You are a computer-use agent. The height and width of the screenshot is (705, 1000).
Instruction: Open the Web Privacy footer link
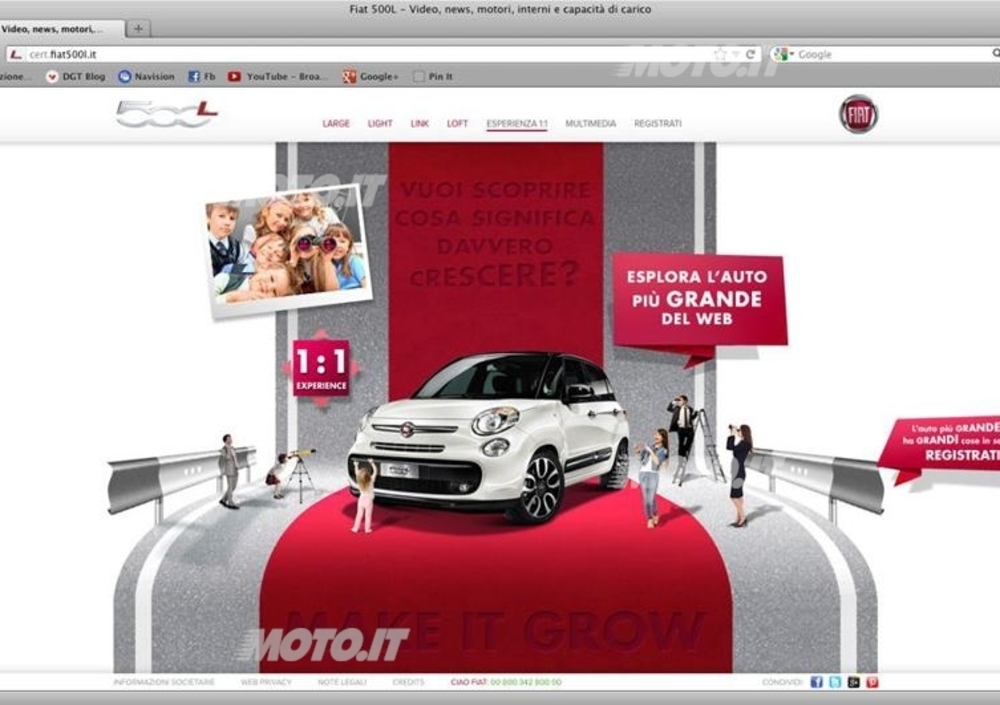265,682
